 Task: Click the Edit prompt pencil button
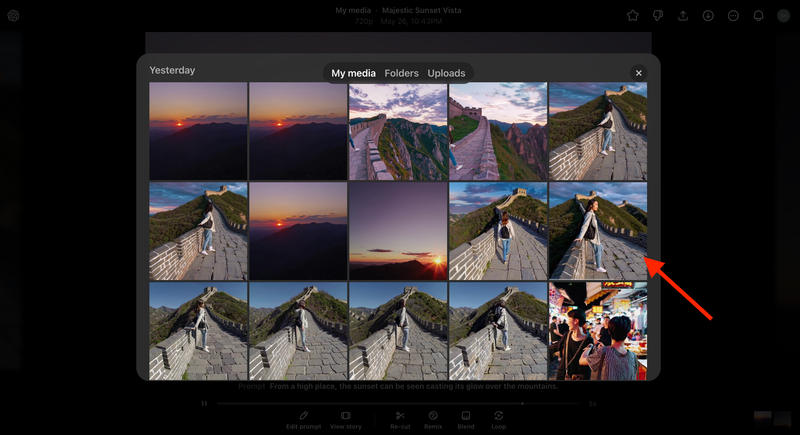pos(304,420)
